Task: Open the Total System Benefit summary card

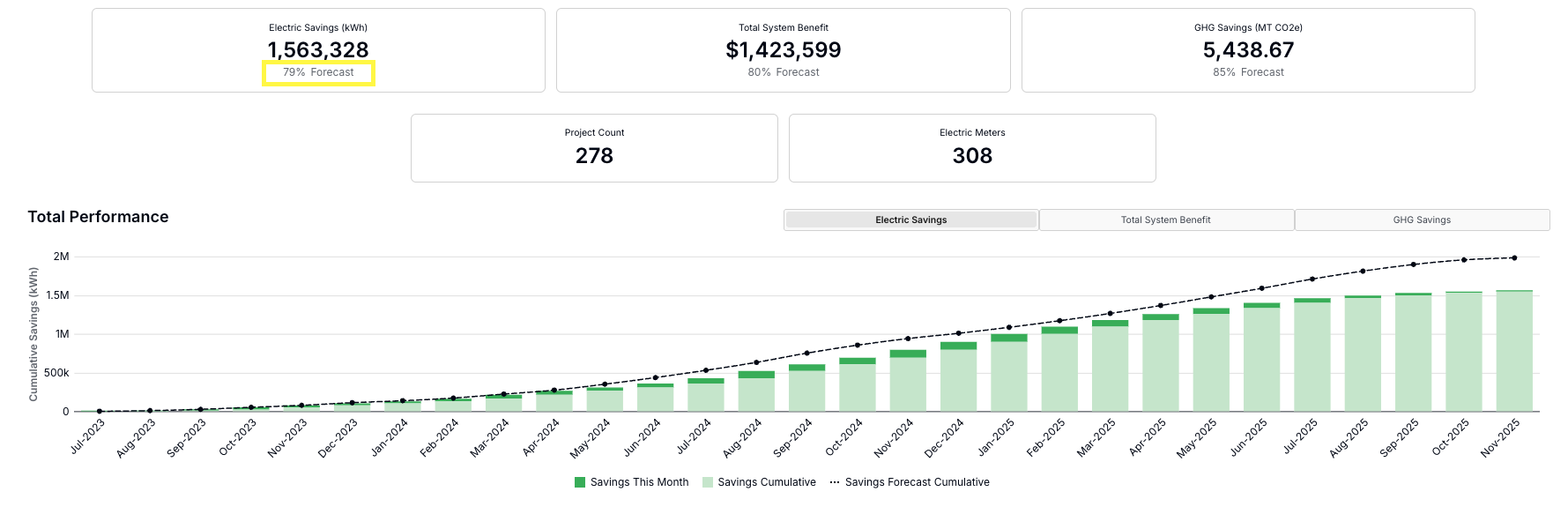Action: (x=783, y=50)
